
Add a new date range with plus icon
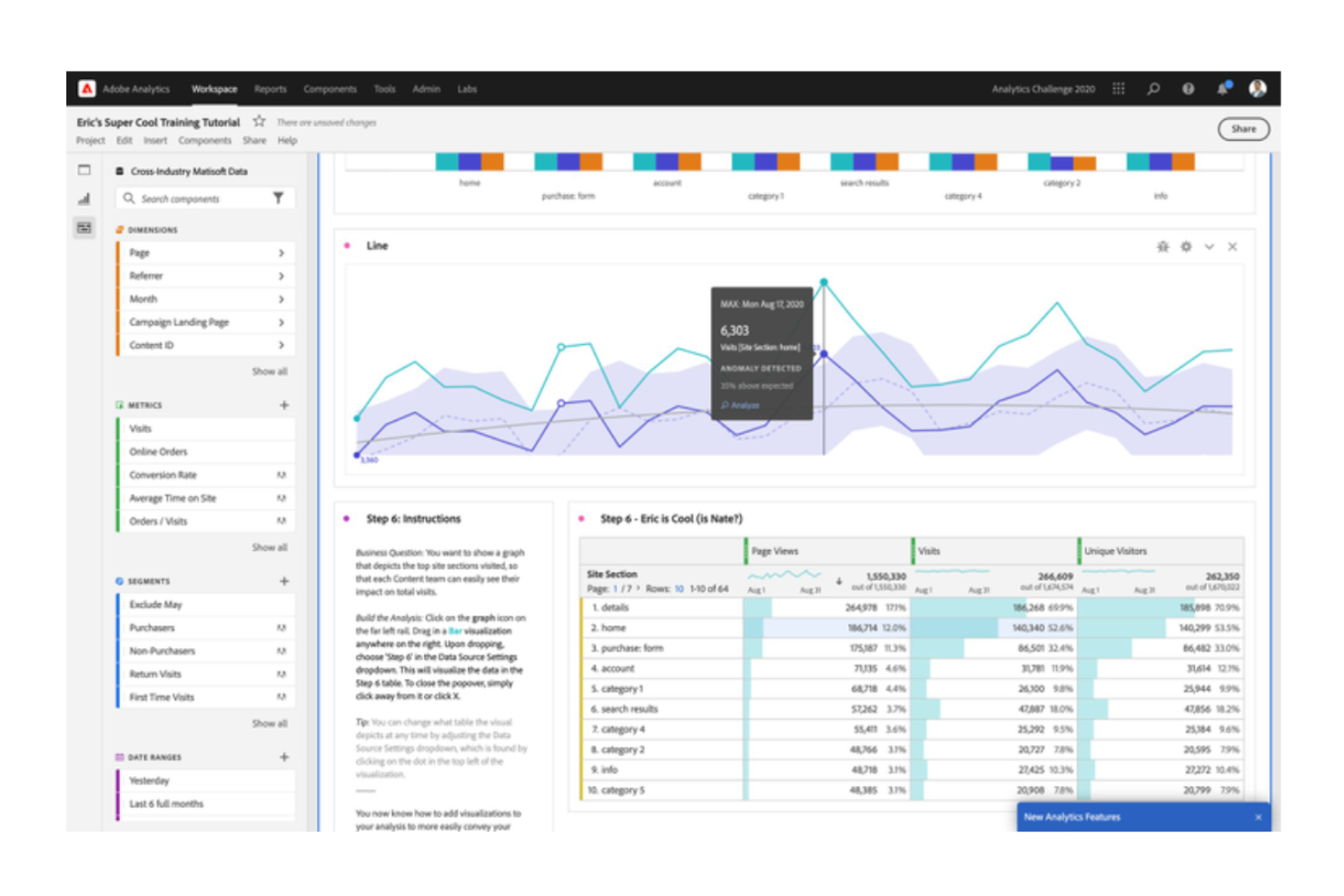[x=284, y=757]
